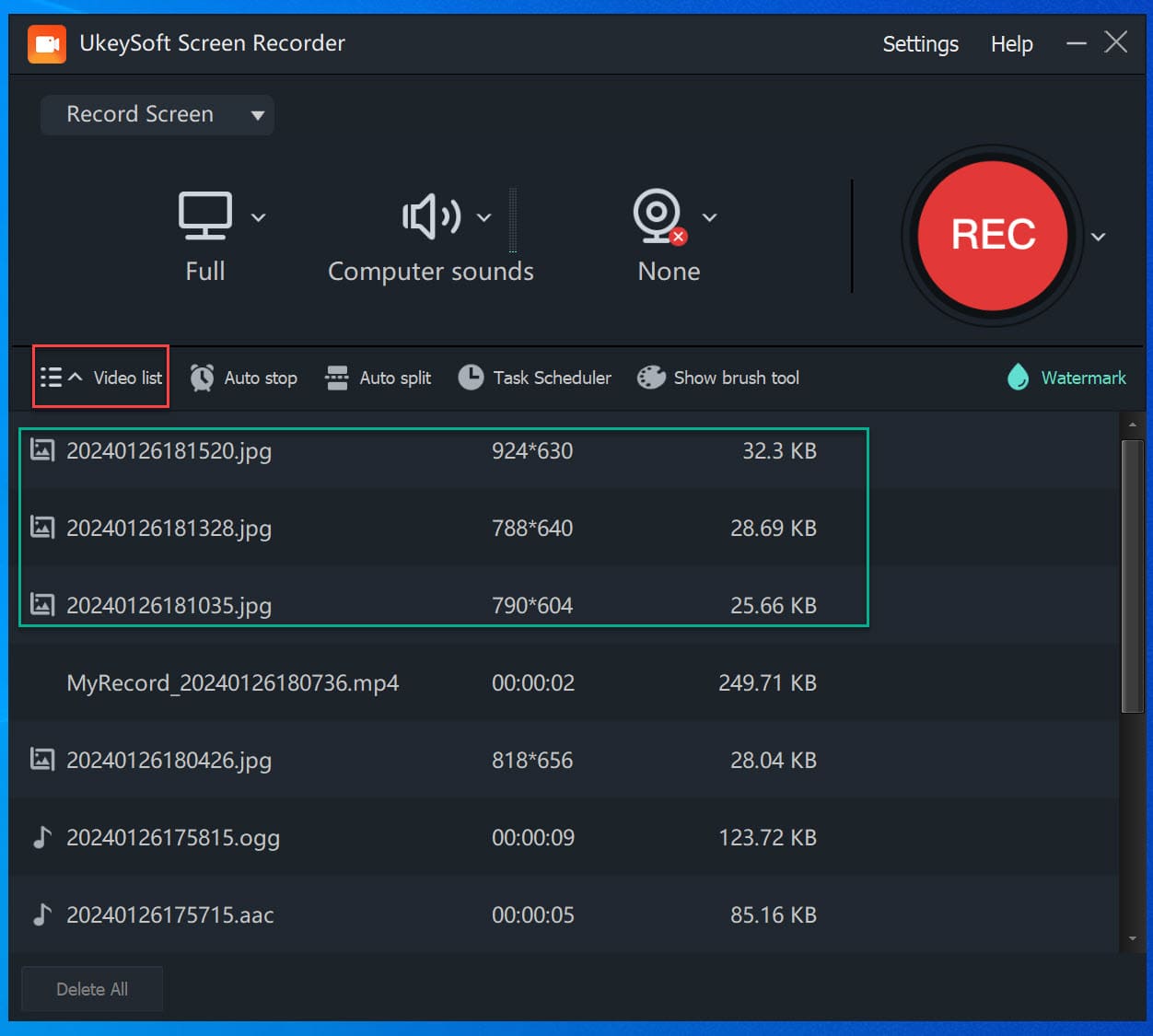
Task: Select audio file 20240126175715.aac
Action: click(564, 914)
